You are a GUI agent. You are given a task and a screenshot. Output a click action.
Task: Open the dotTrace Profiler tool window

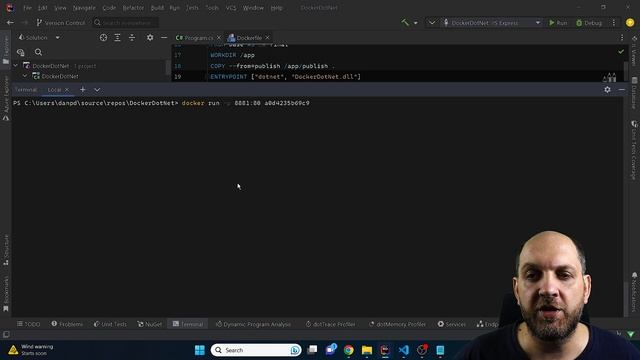pos(330,324)
